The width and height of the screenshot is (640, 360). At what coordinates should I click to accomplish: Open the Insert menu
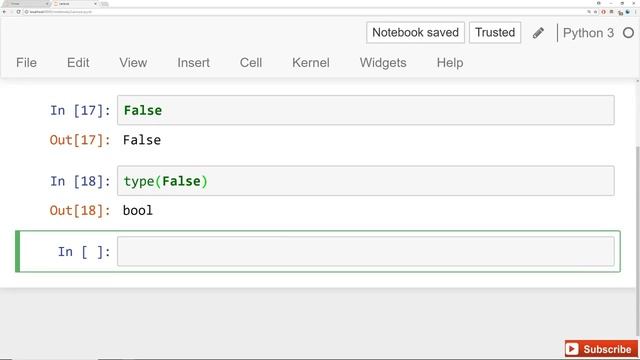(193, 62)
